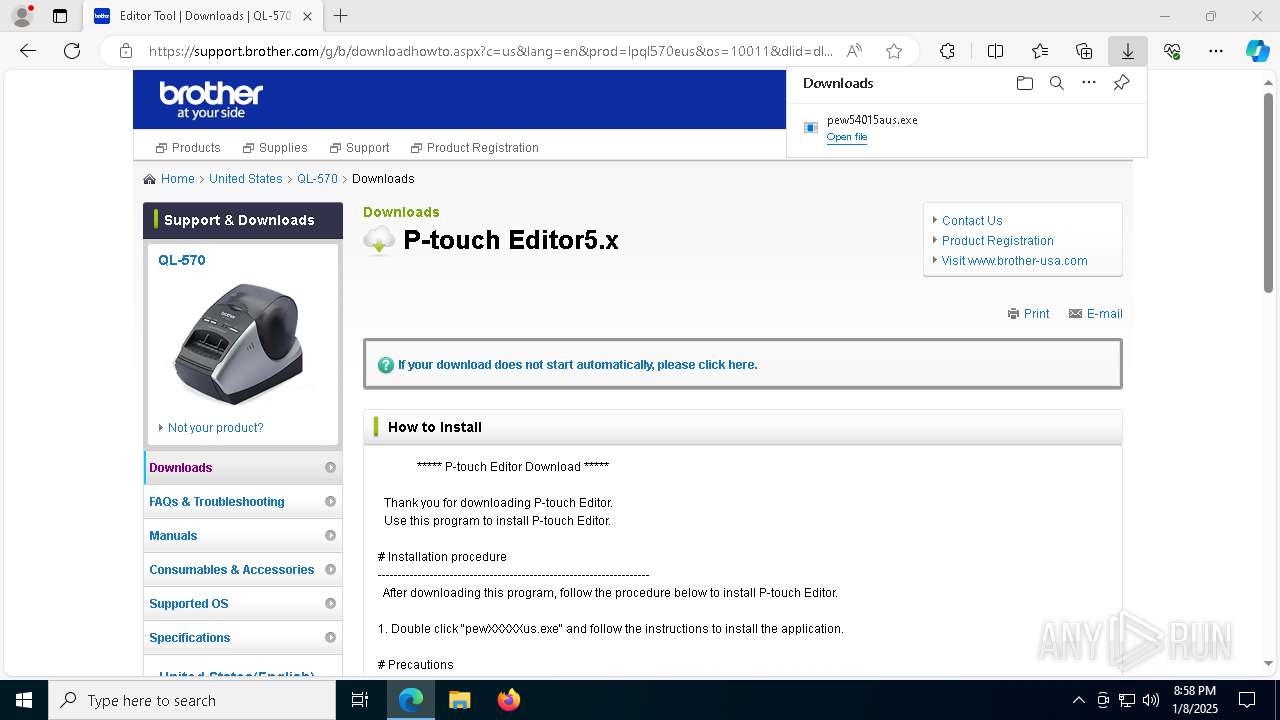The image size is (1280, 720).
Task: Open Windows Start menu
Action: (x=24, y=700)
